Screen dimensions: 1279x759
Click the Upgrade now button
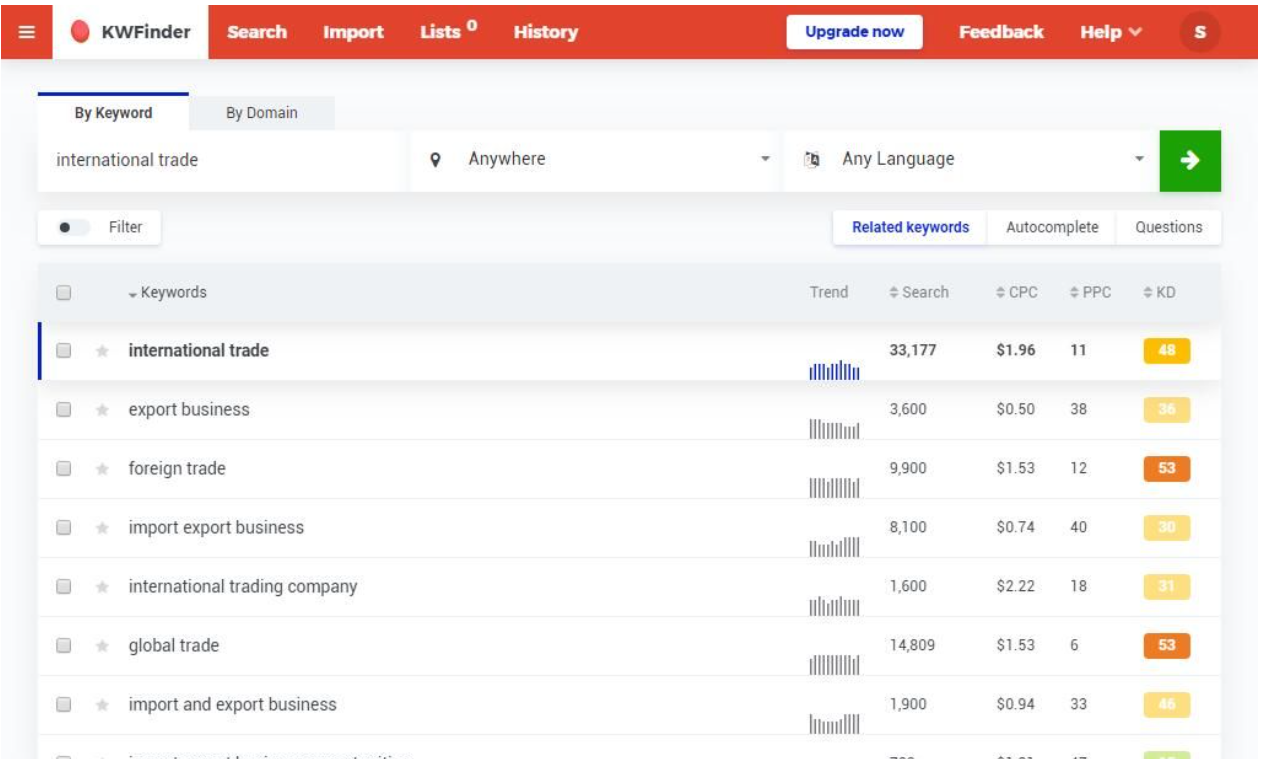click(854, 32)
